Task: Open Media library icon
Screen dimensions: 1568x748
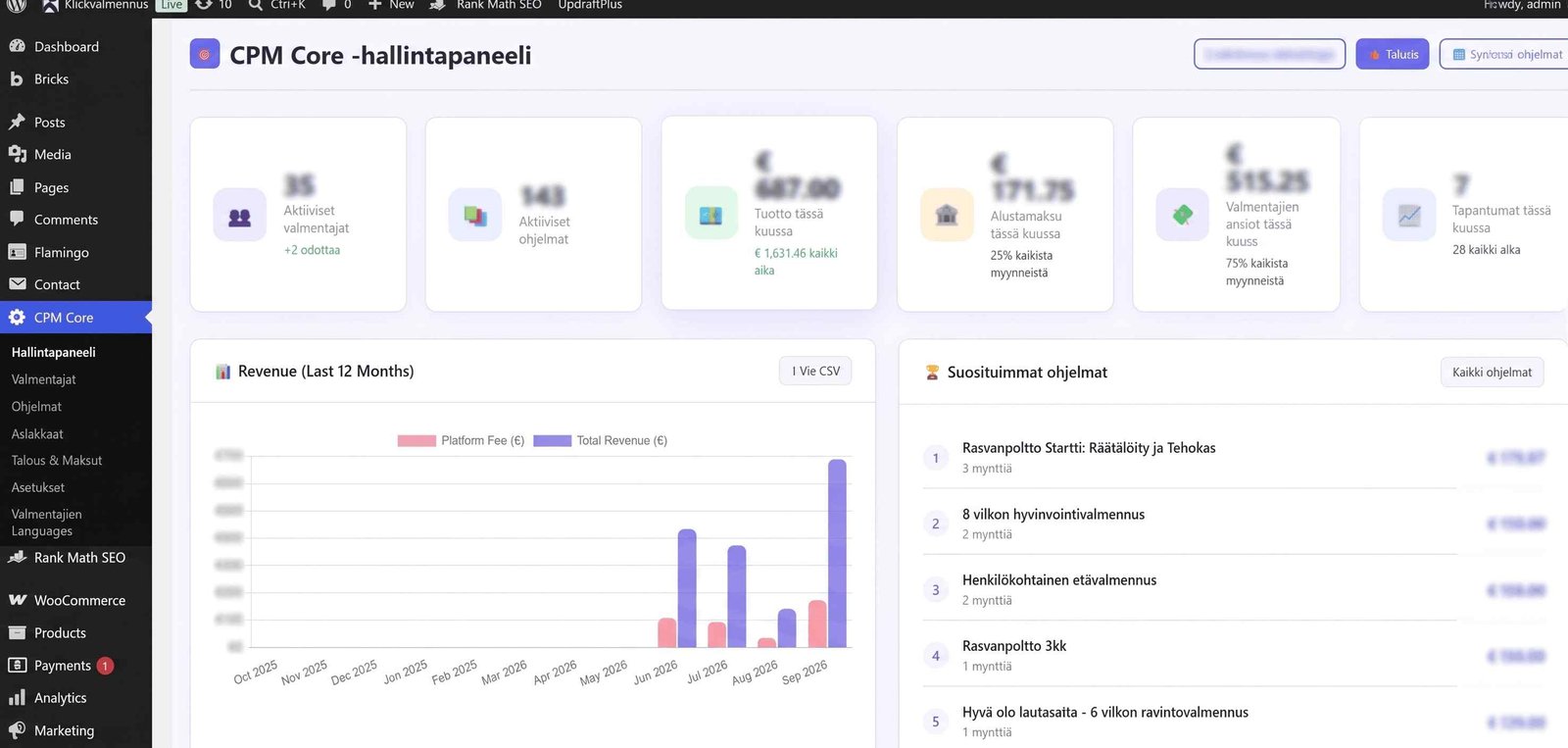Action: click(17, 154)
